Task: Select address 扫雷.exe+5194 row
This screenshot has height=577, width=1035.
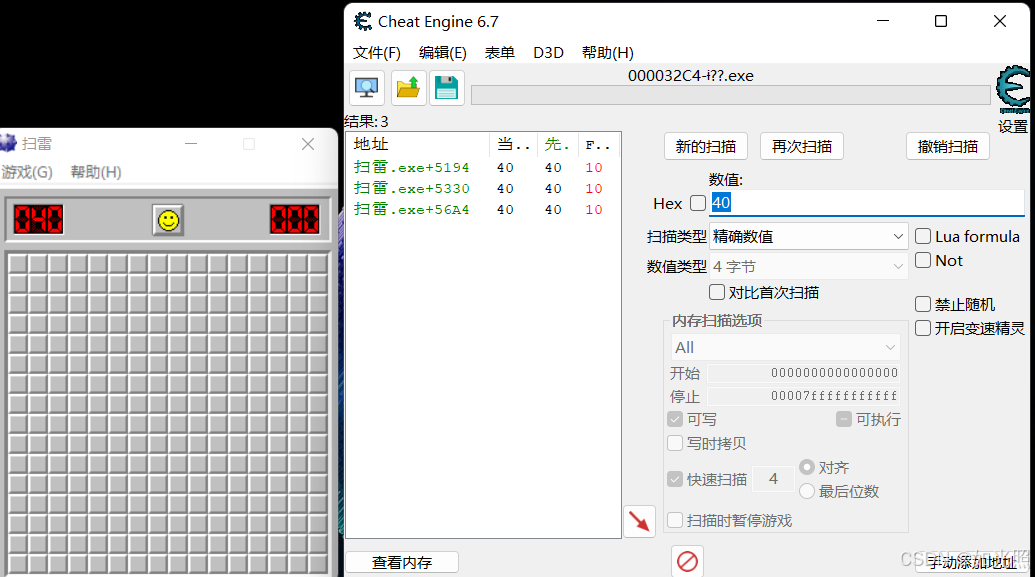Action: click(483, 168)
